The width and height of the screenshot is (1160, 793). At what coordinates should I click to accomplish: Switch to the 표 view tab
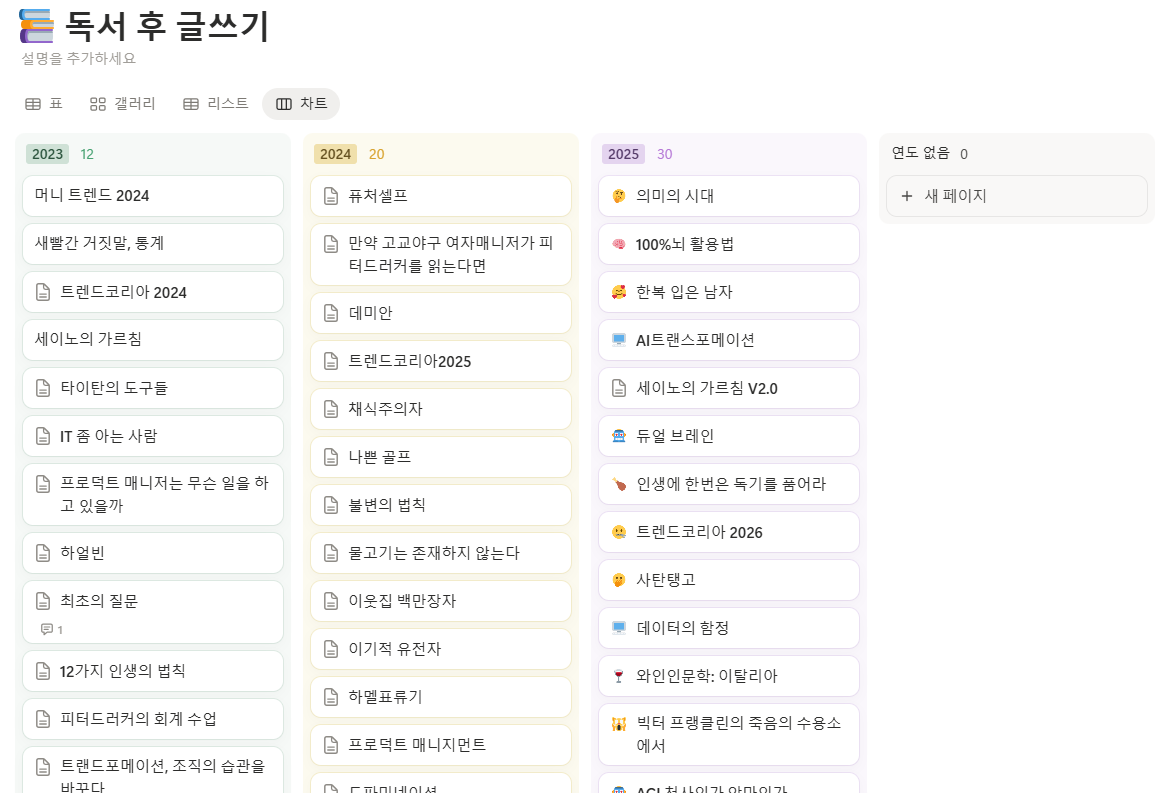tap(42, 102)
